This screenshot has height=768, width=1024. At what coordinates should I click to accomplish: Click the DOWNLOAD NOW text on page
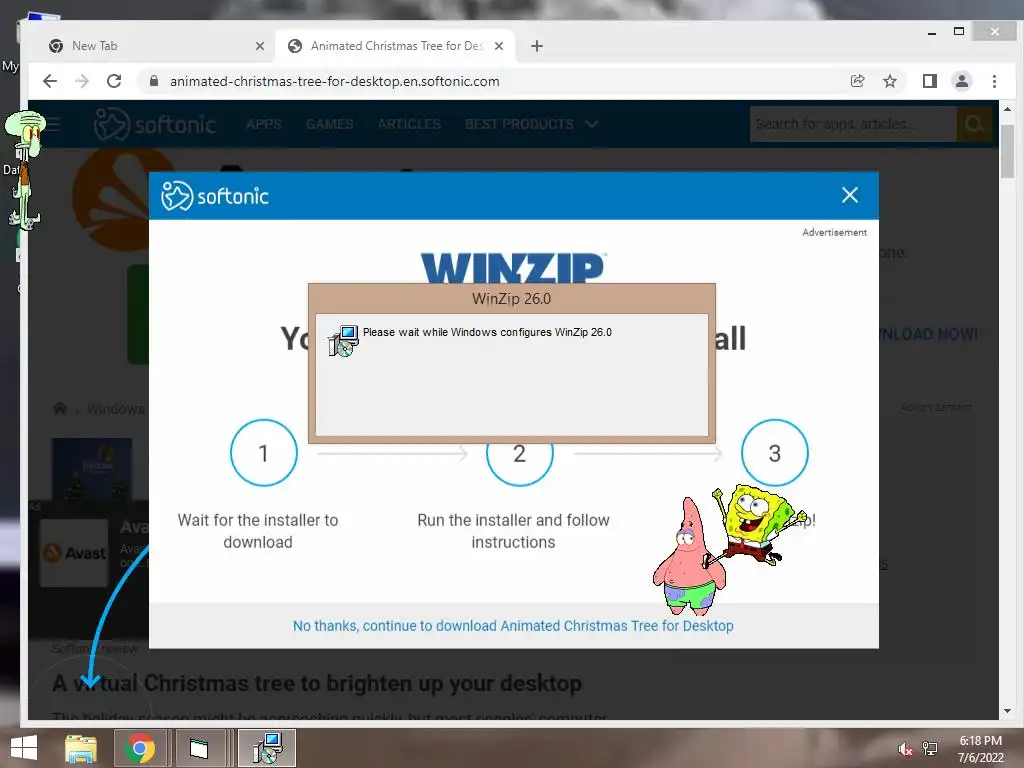point(927,334)
